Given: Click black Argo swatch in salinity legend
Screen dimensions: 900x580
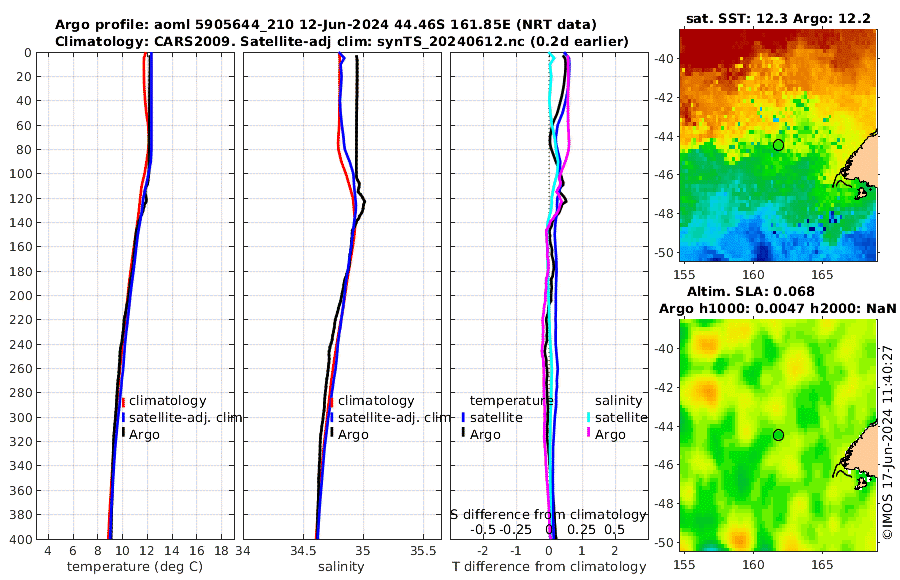Looking at the screenshot, I should click(332, 433).
